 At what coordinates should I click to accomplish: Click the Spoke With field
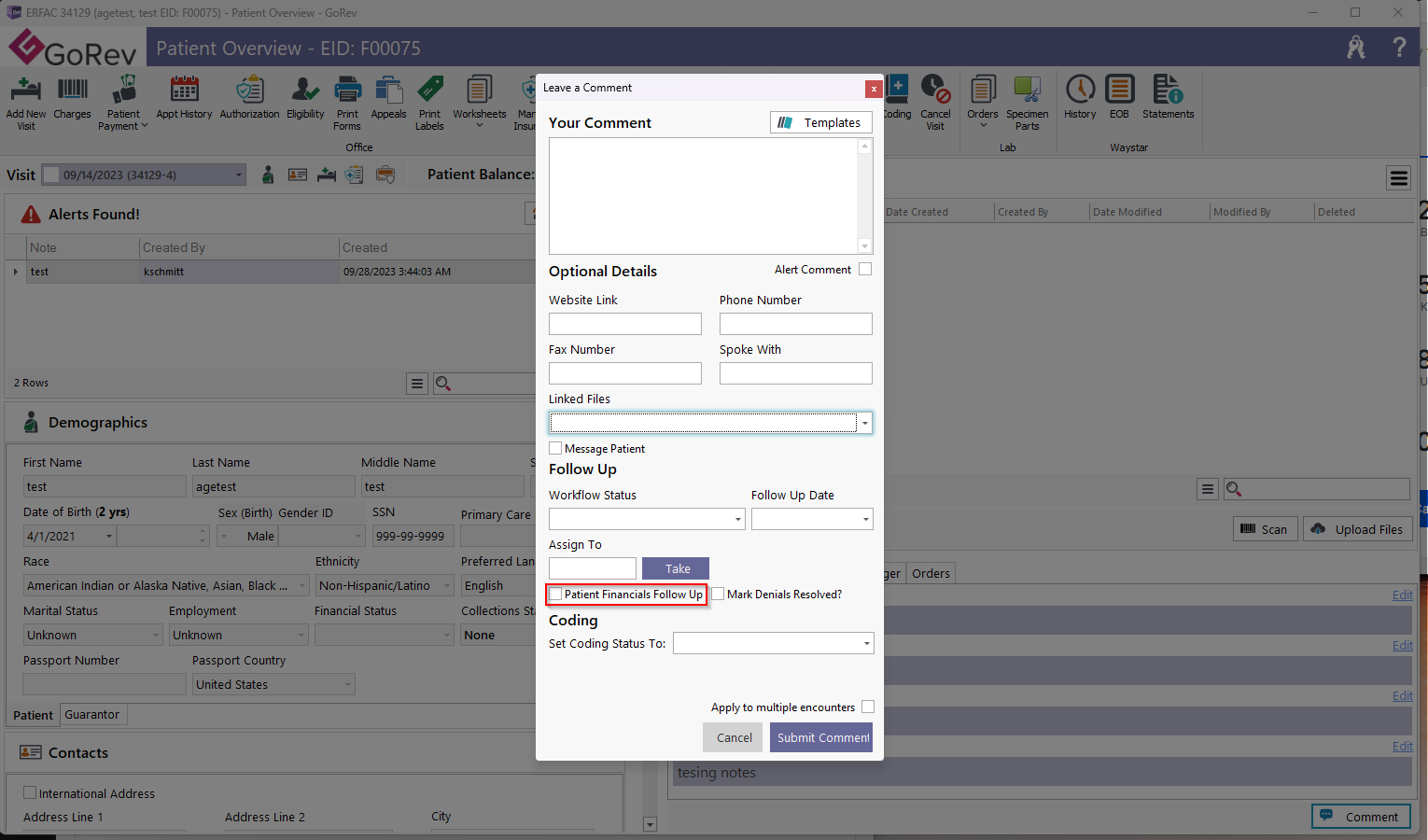pyautogui.click(x=796, y=373)
